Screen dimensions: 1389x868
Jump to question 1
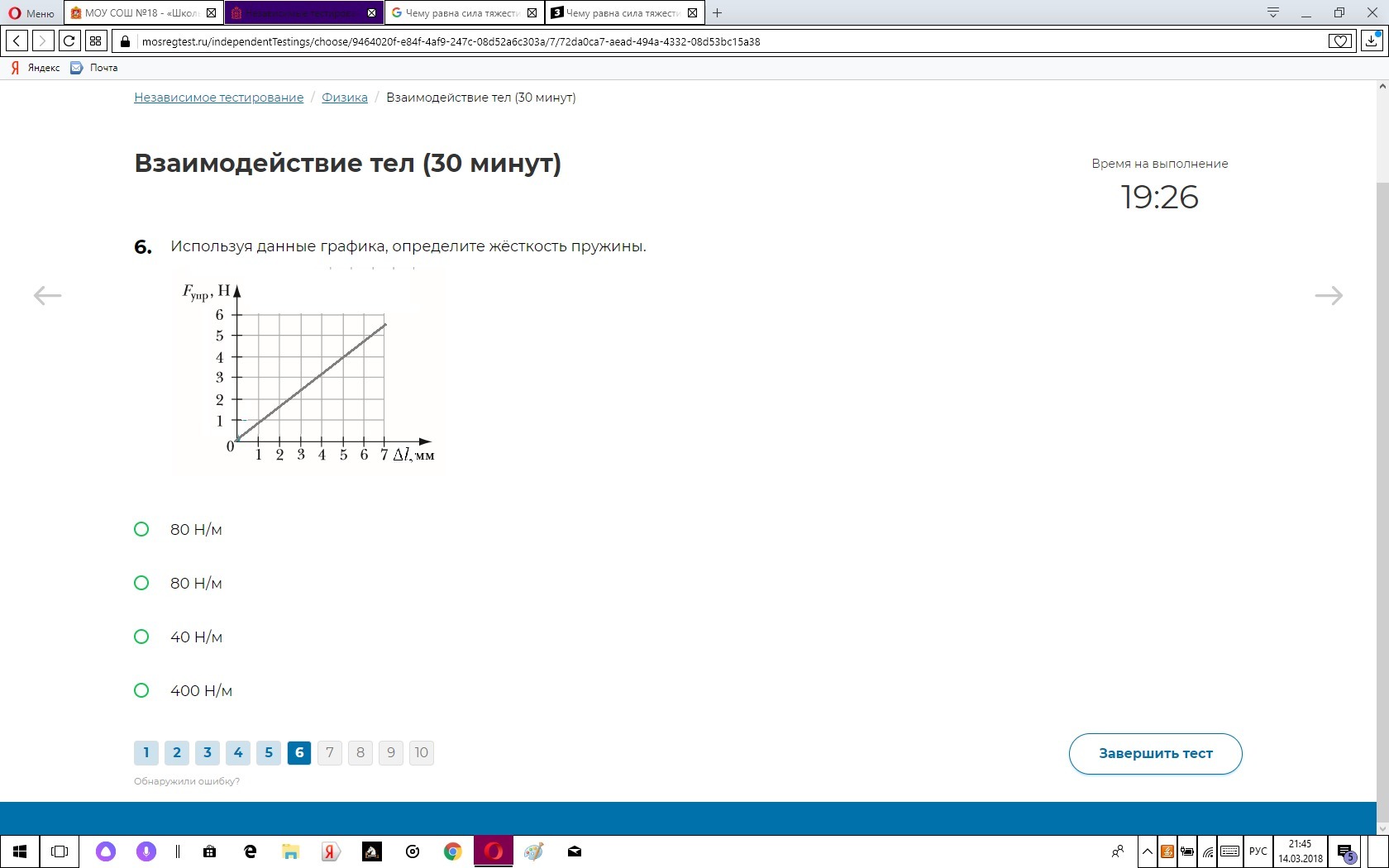pyautogui.click(x=146, y=752)
